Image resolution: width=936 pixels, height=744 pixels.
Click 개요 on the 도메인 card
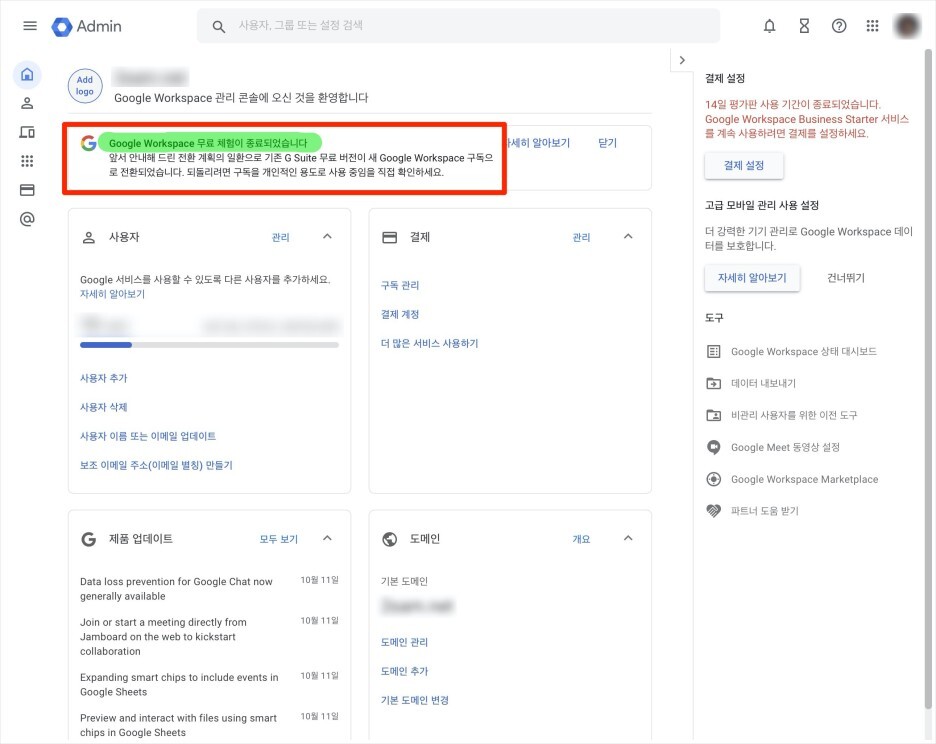pyautogui.click(x=581, y=539)
